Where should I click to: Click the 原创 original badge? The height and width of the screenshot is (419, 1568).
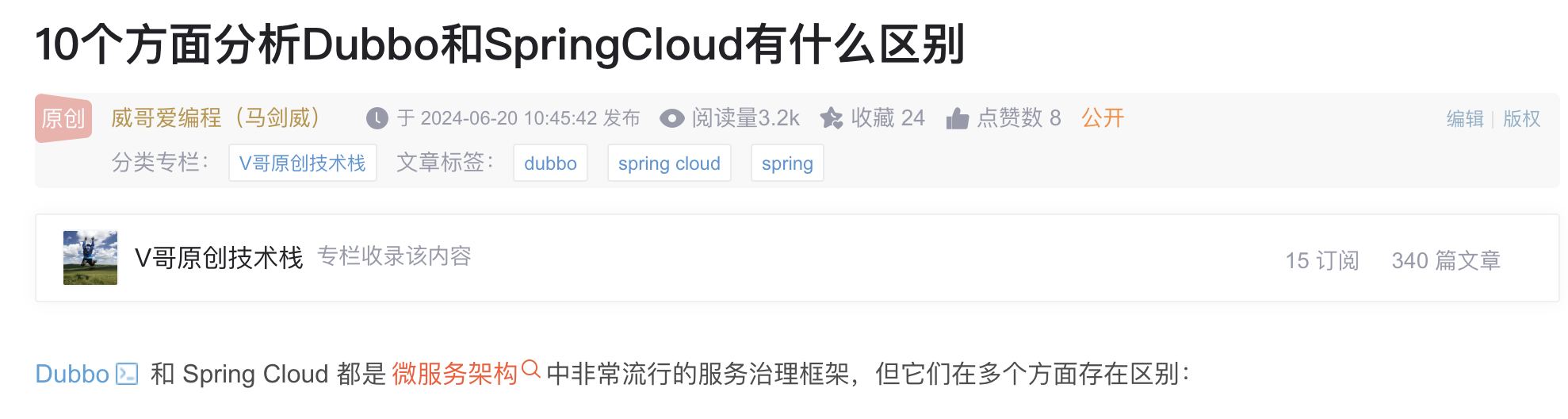(x=63, y=118)
